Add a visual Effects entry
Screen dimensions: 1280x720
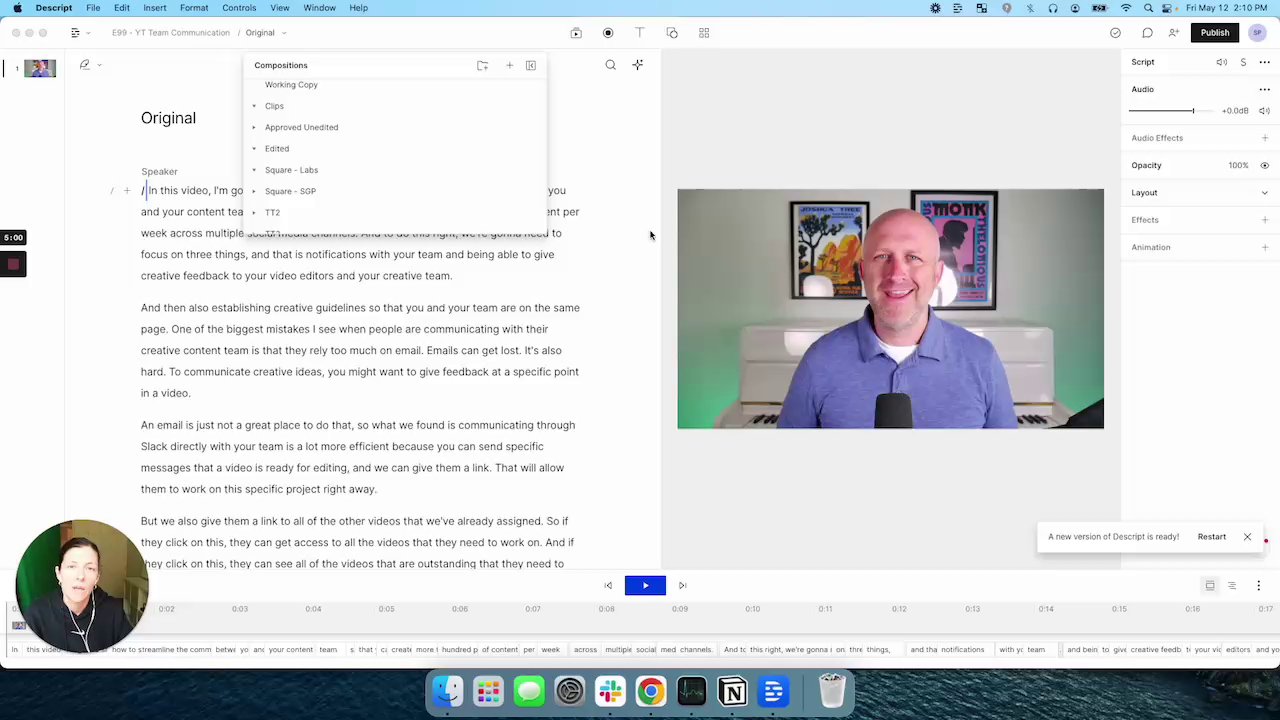1265,220
